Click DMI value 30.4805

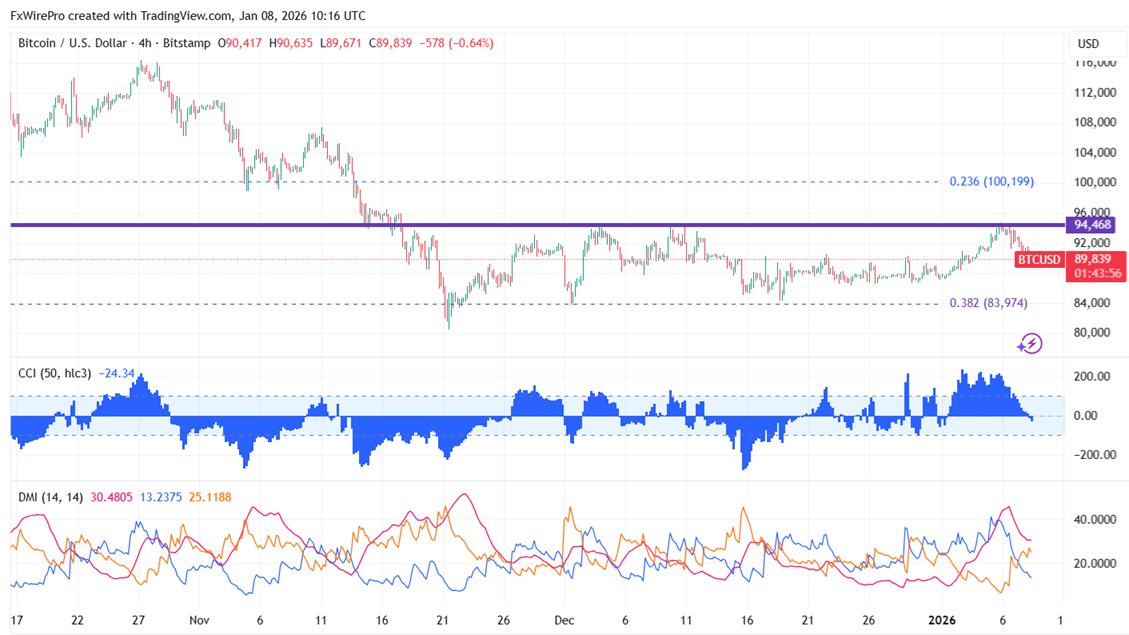point(112,497)
